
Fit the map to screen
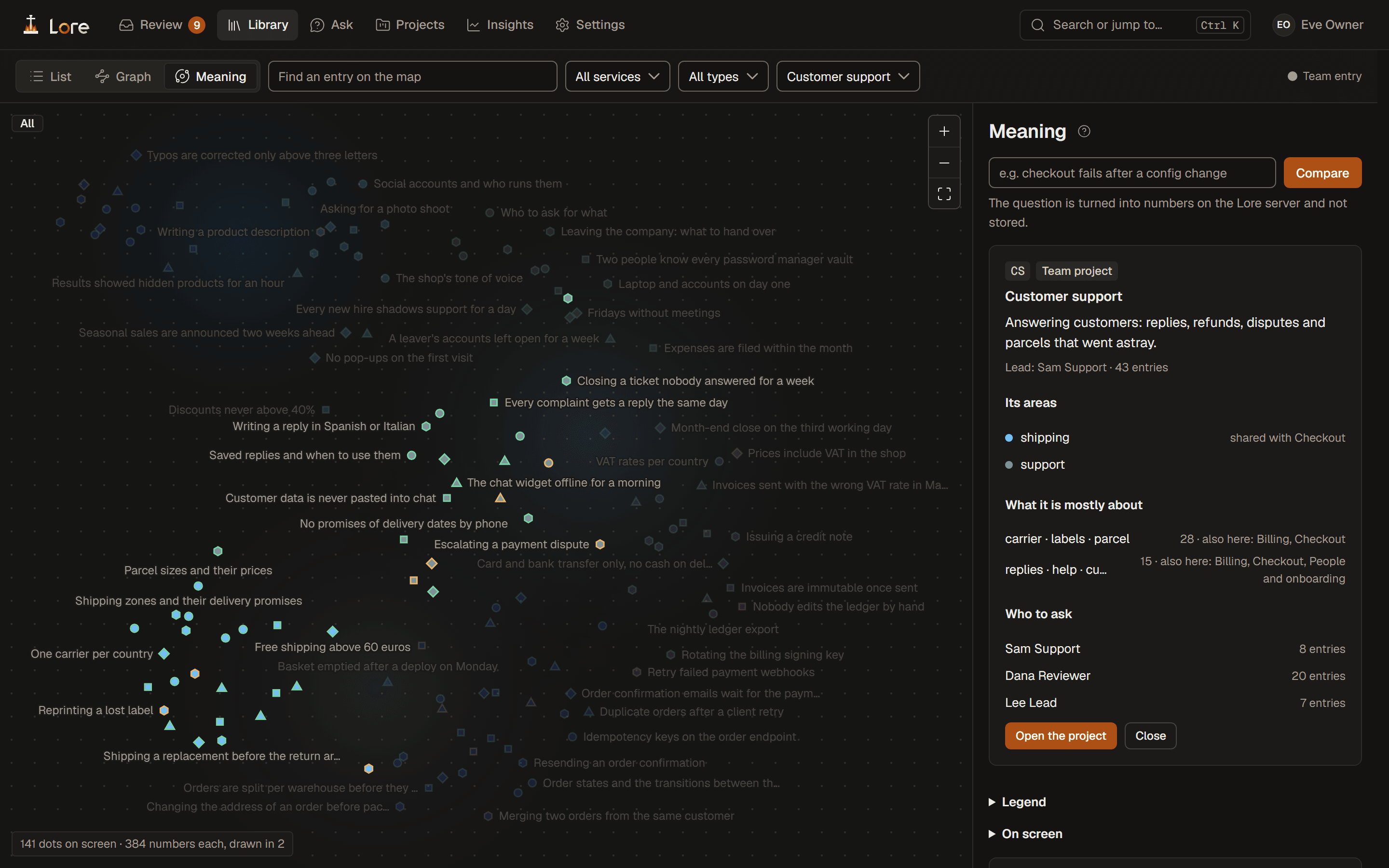(943, 193)
